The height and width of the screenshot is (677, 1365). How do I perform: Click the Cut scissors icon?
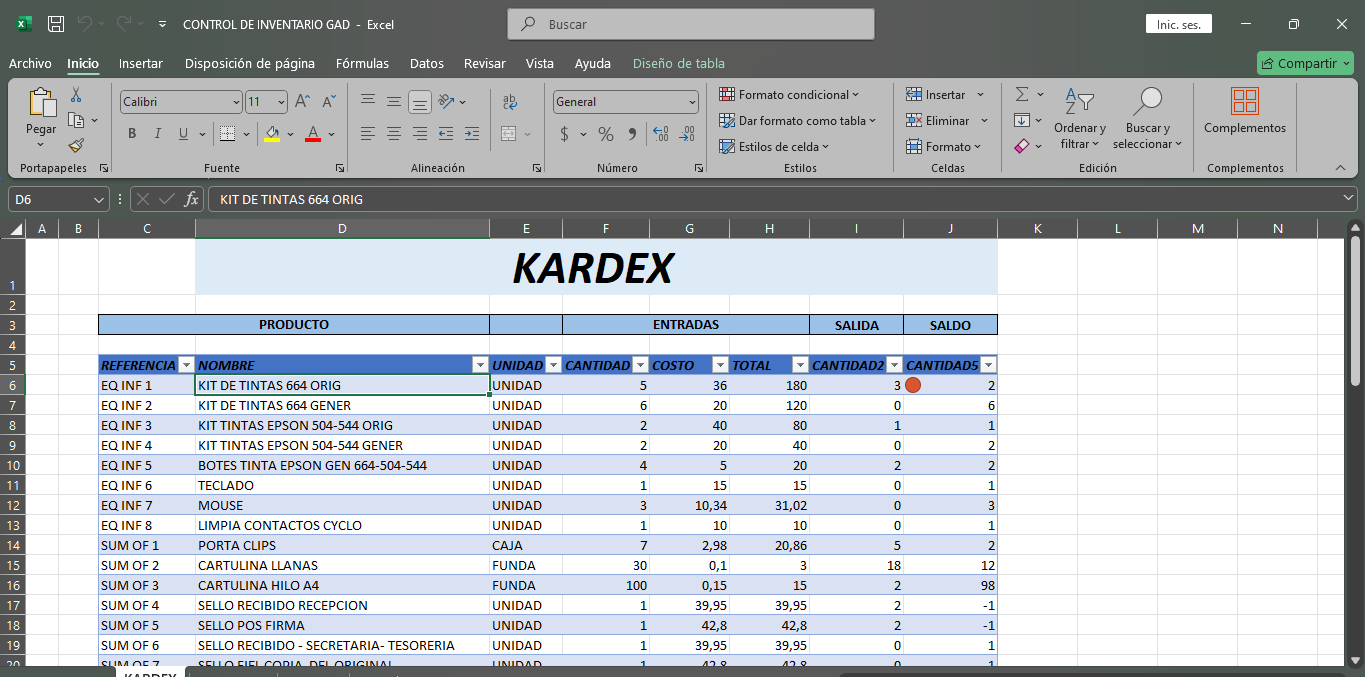(x=76, y=95)
